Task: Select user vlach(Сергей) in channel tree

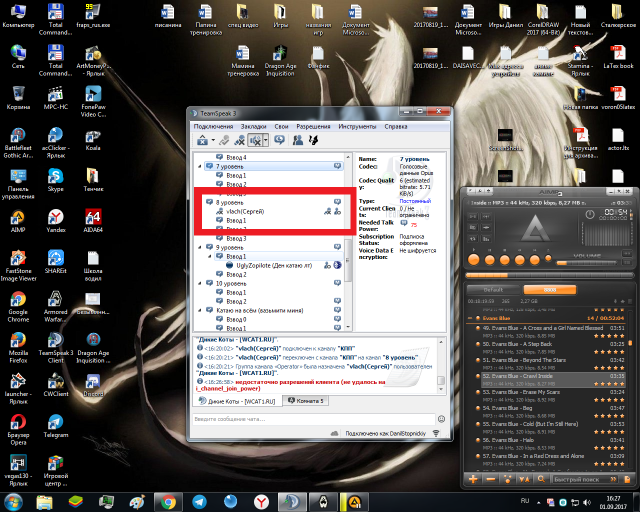Action: (x=245, y=211)
